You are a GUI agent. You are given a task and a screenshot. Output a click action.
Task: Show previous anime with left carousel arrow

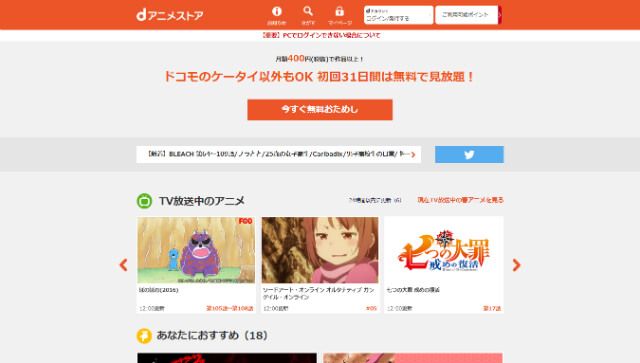click(123, 265)
